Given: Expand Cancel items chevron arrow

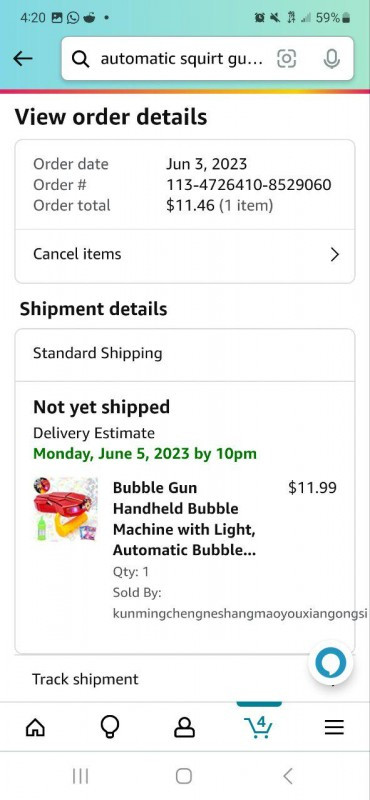Looking at the screenshot, I should pyautogui.click(x=335, y=254).
